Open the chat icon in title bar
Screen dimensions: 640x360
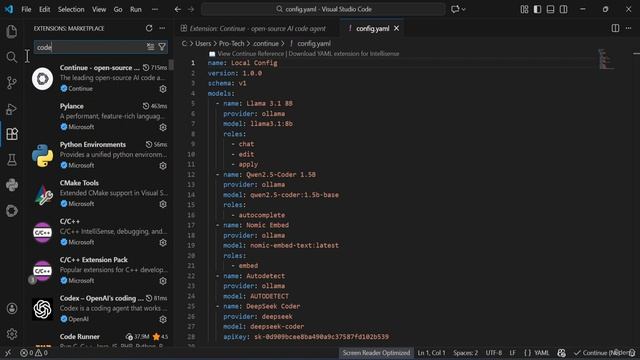455,9
